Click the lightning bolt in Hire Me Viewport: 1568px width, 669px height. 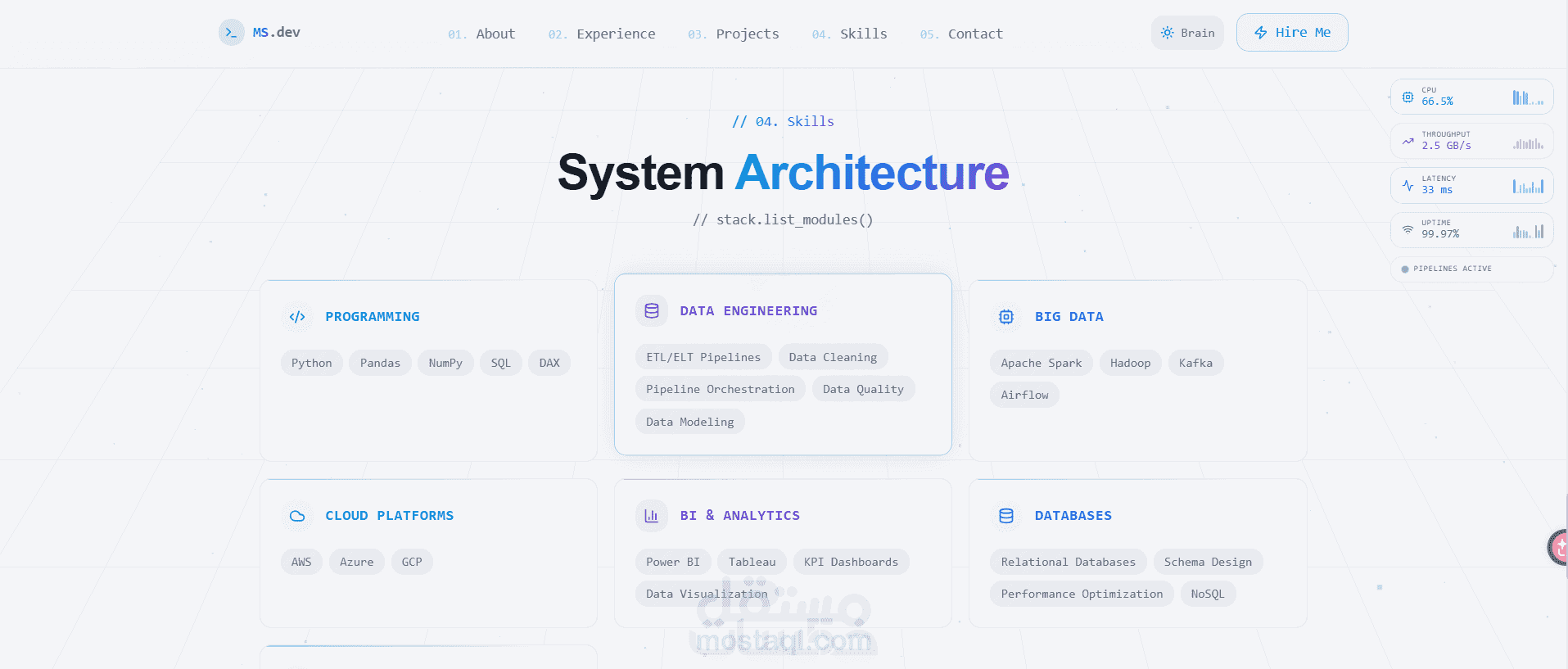point(1261,33)
